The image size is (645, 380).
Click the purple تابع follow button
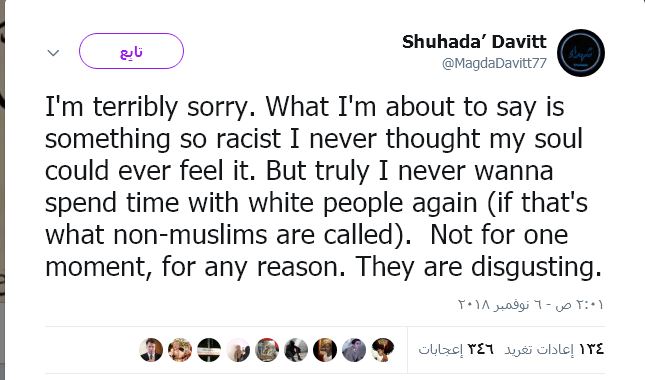(x=131, y=51)
